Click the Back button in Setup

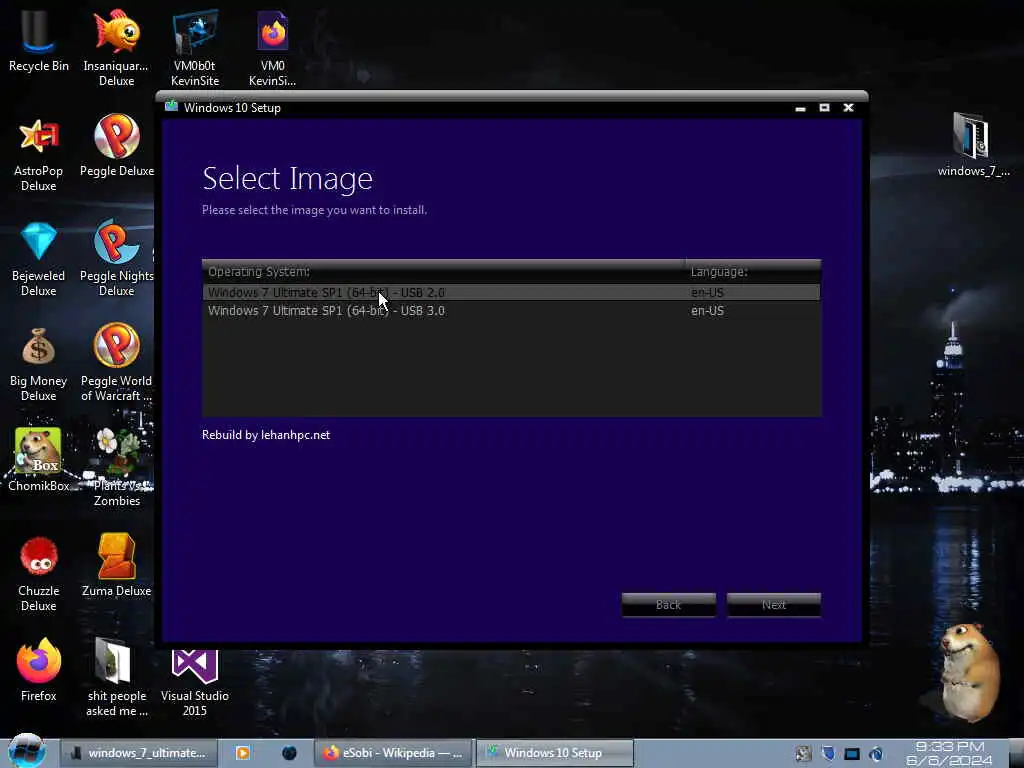669,605
